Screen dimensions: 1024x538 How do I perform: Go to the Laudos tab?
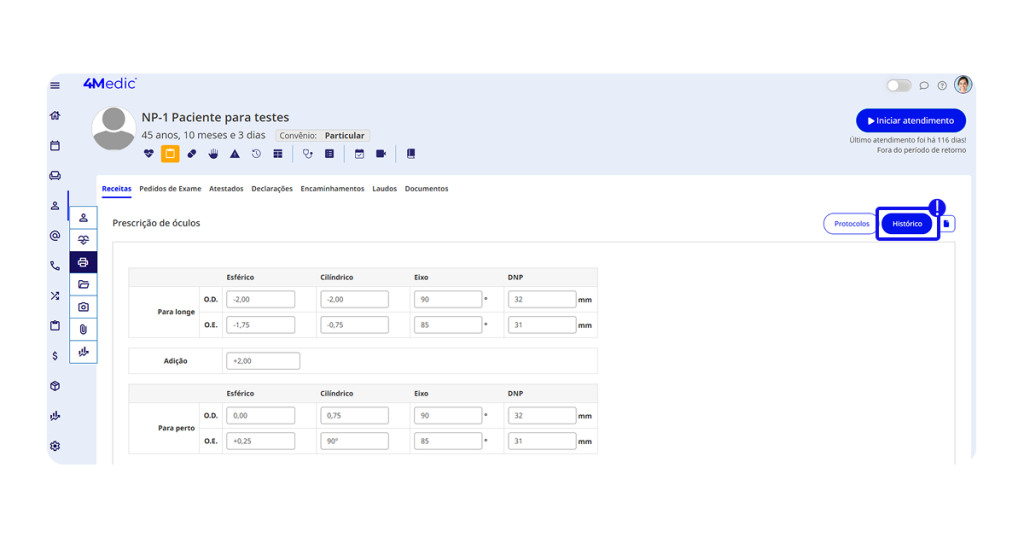pos(384,189)
